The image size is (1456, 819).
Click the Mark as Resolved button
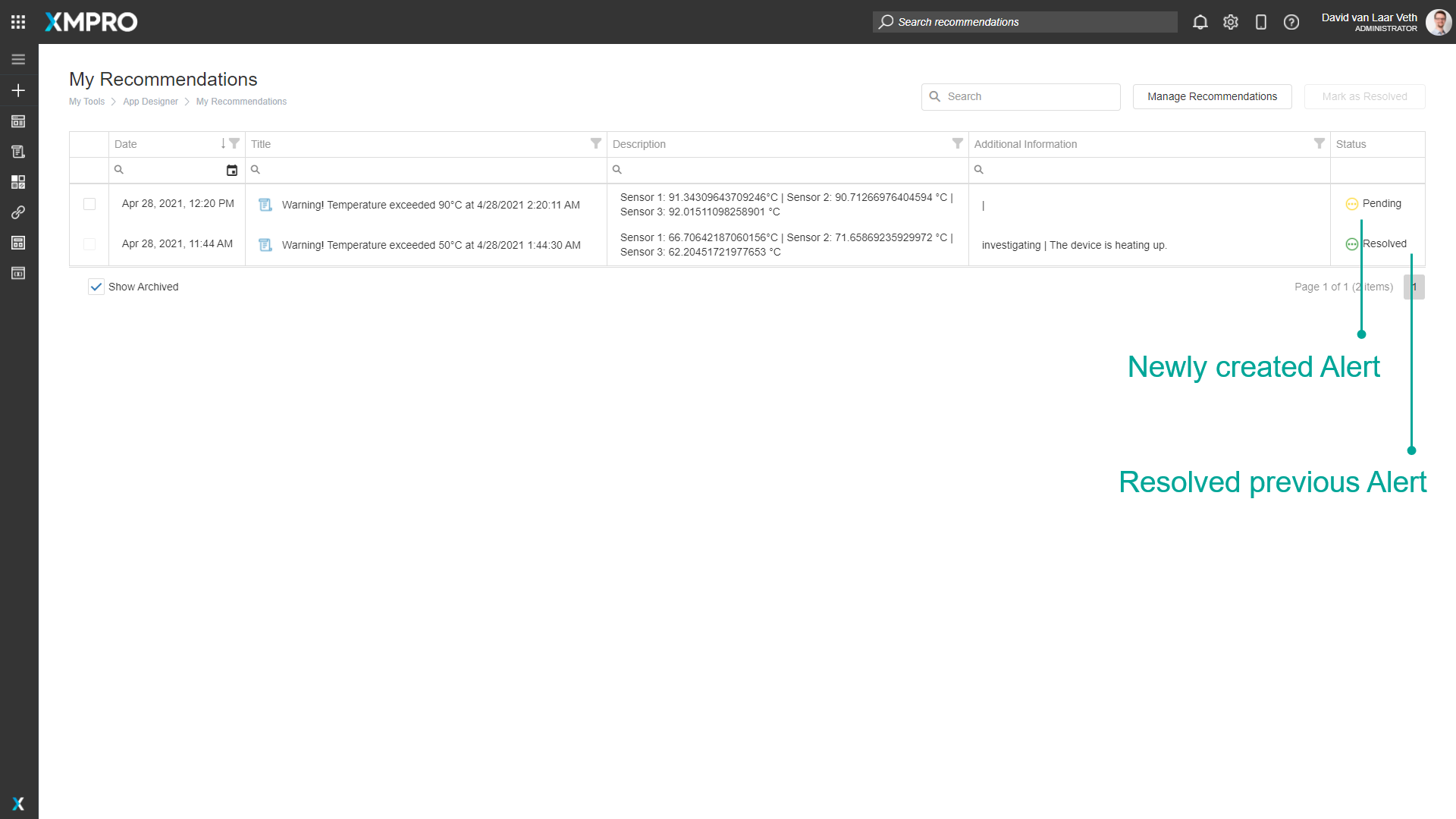coord(1364,96)
